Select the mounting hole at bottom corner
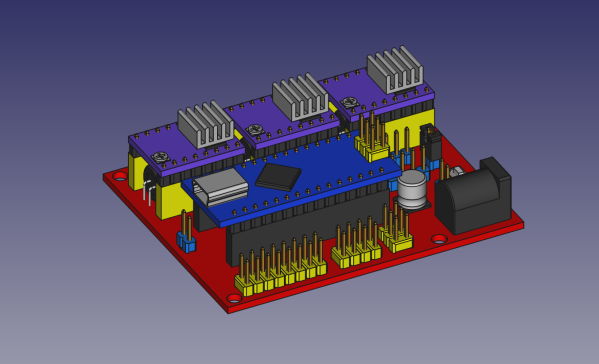 click(x=234, y=298)
